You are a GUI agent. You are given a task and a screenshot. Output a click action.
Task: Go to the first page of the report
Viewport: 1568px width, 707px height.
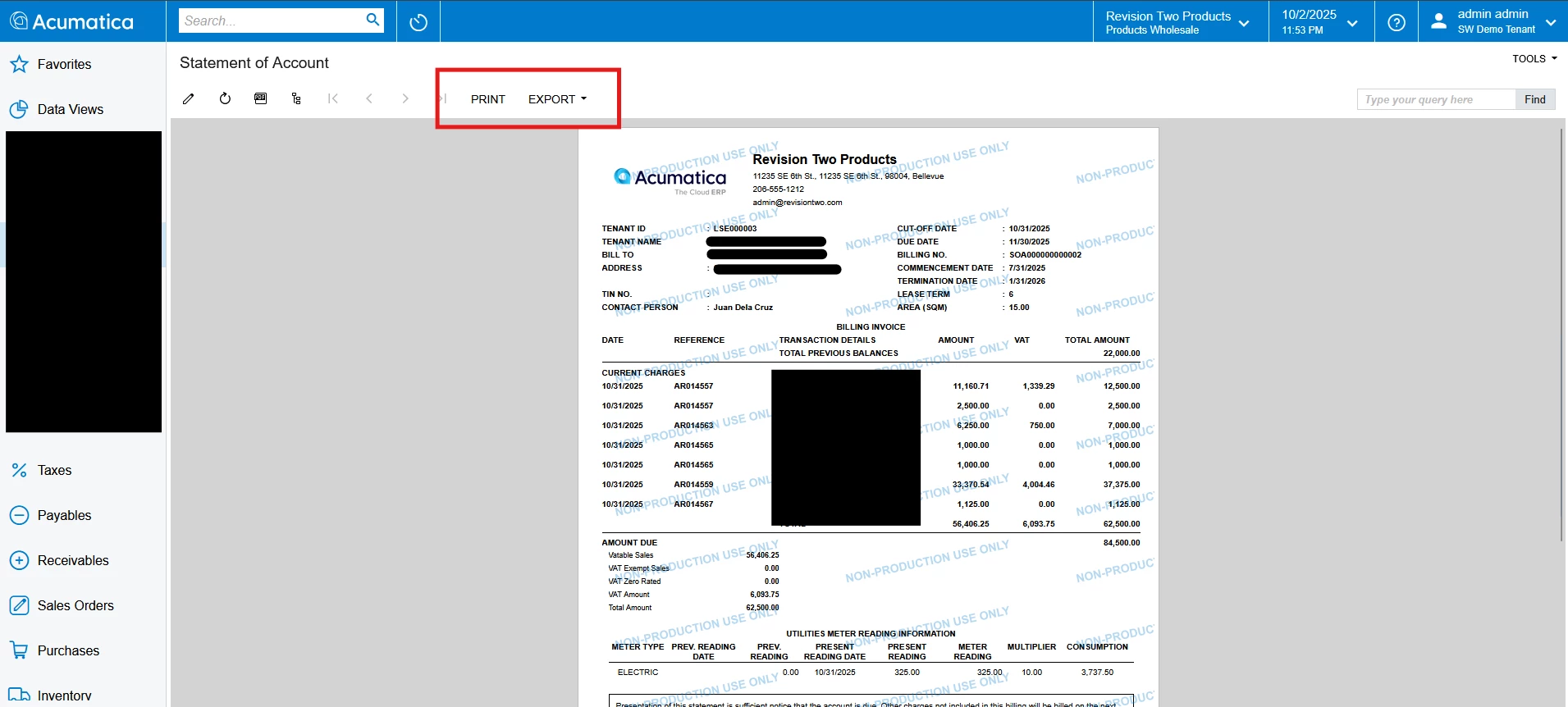pyautogui.click(x=332, y=98)
